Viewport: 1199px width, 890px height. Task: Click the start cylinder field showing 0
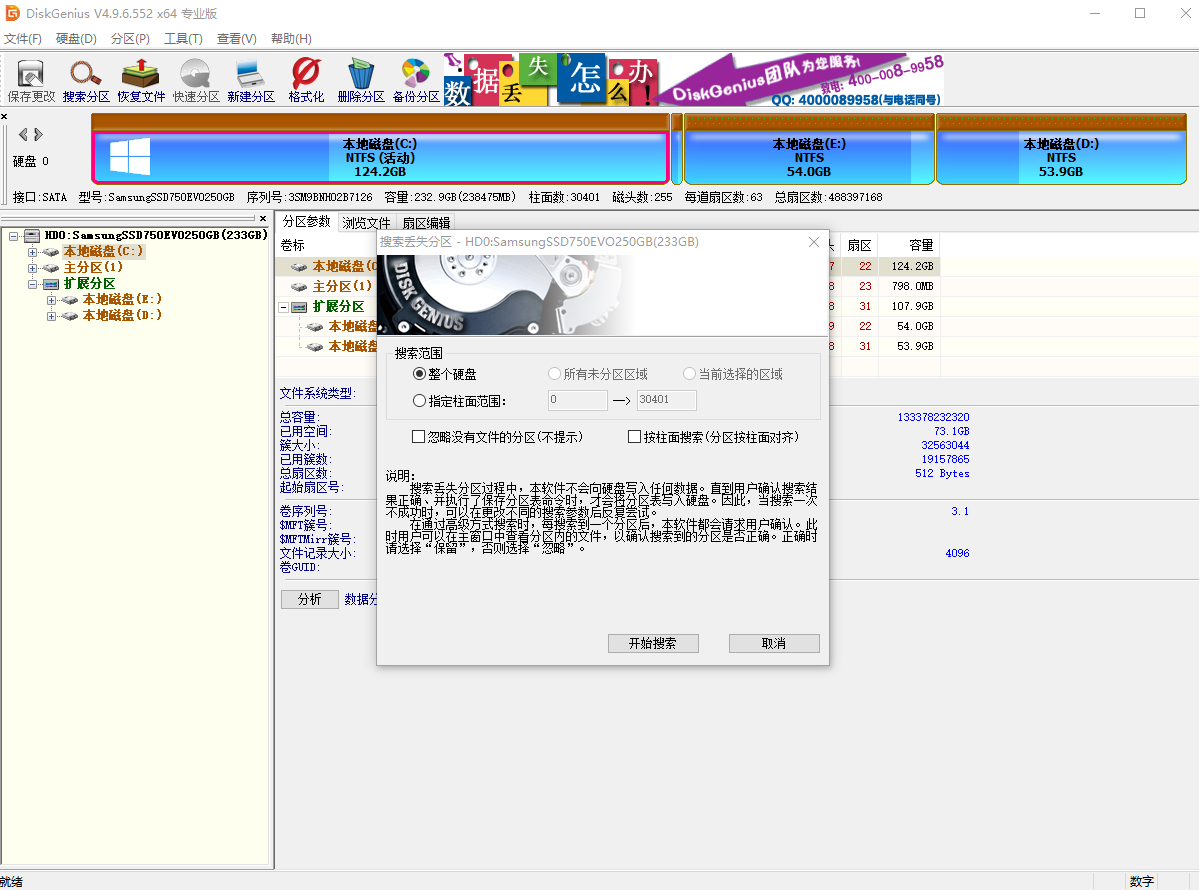click(x=577, y=400)
